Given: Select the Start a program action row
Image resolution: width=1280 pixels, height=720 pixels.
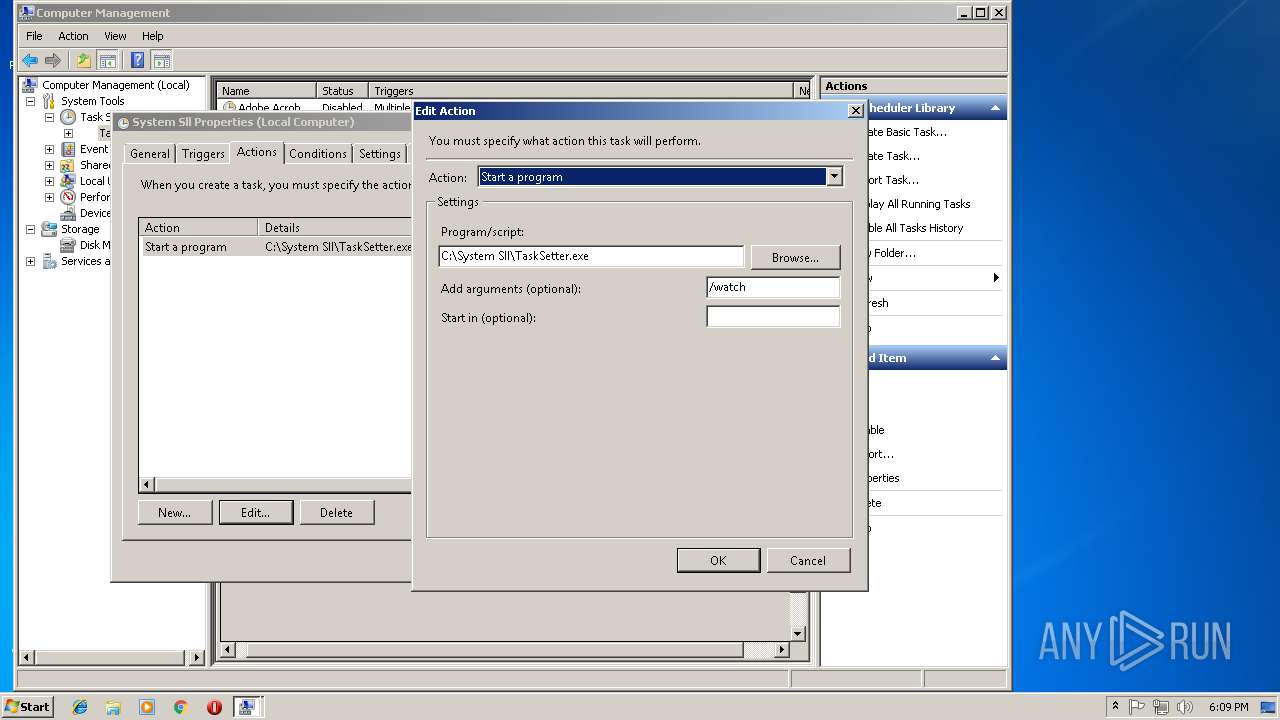Looking at the screenshot, I should pos(276,247).
